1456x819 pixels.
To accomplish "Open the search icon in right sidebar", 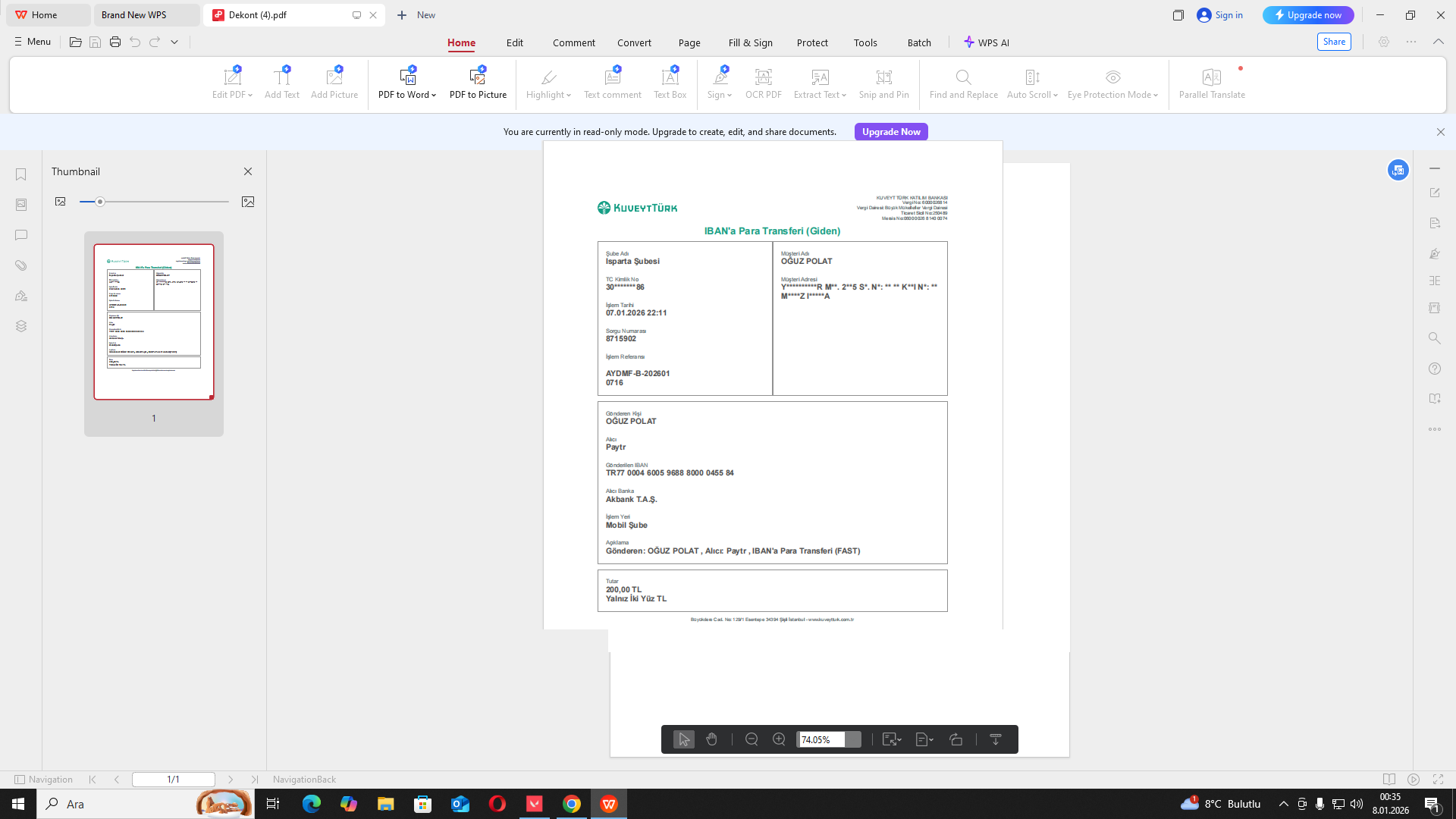I will click(1435, 338).
